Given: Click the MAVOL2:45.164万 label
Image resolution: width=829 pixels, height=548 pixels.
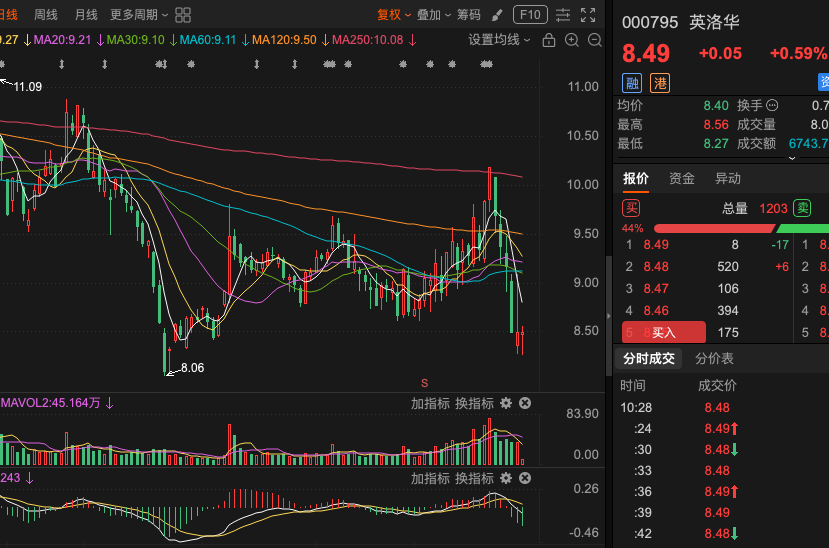Looking at the screenshot, I should click(x=50, y=403).
